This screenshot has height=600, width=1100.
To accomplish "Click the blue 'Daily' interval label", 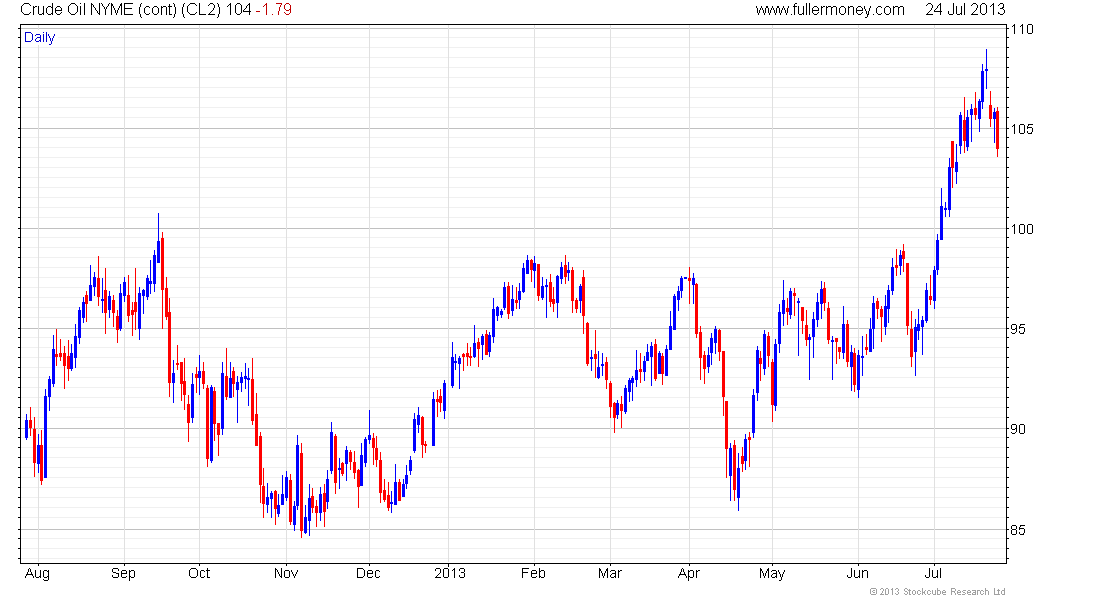I will click(39, 37).
